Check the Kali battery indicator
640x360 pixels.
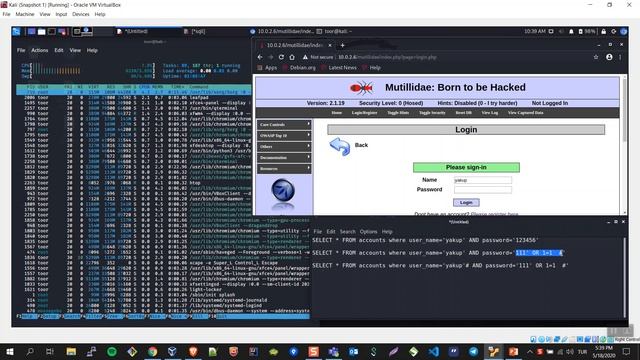tap(587, 31)
